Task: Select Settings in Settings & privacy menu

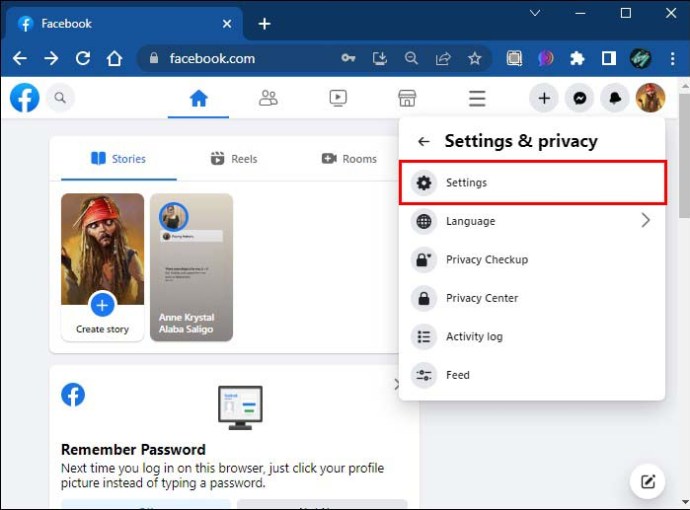Action: (532, 183)
